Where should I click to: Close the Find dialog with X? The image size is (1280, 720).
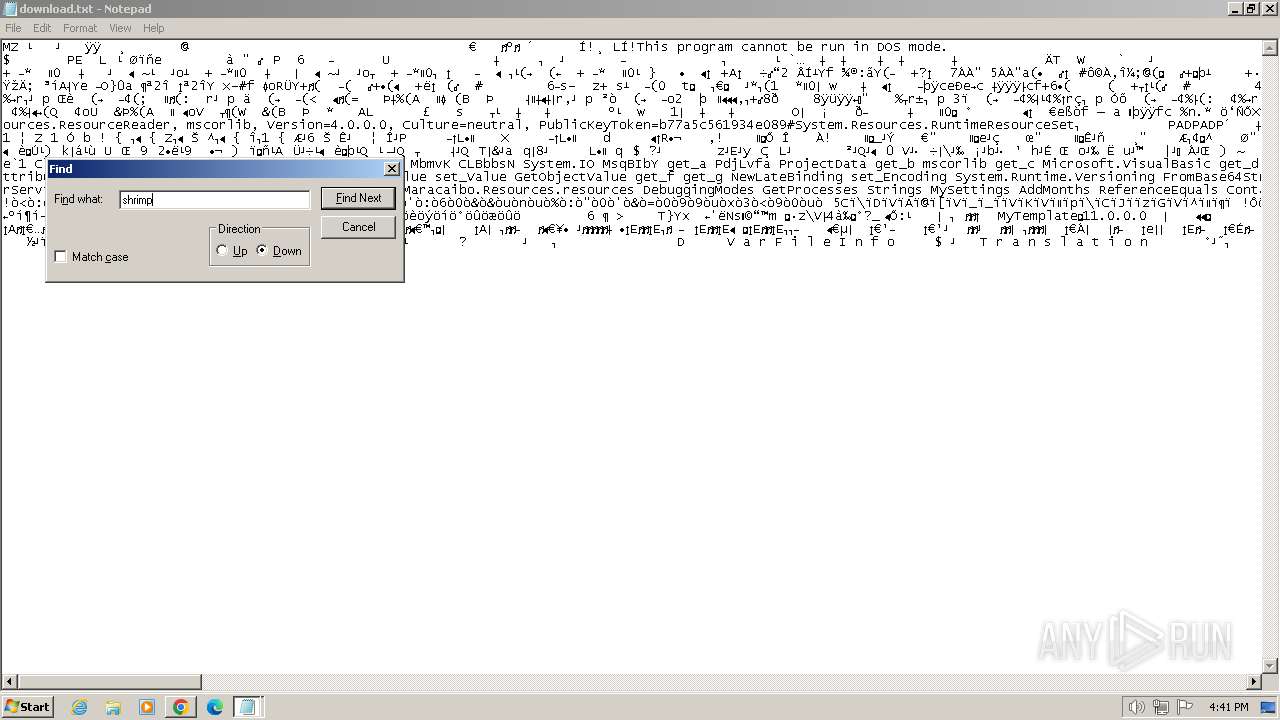pos(392,169)
